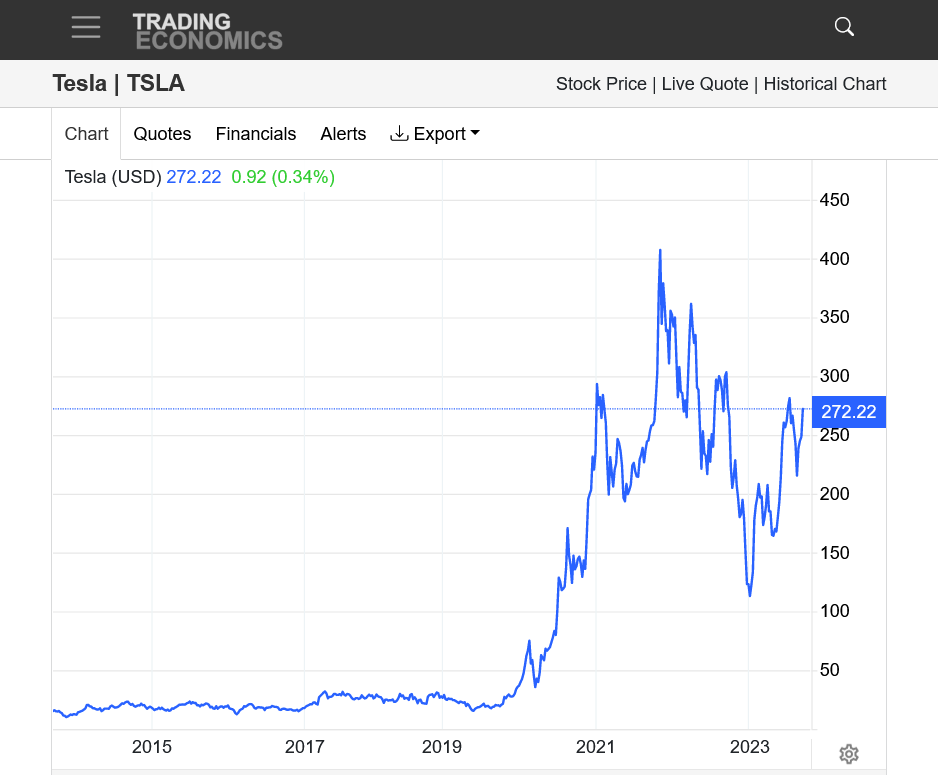Click the 2015 x-axis label
This screenshot has width=938, height=775.
tap(151, 747)
